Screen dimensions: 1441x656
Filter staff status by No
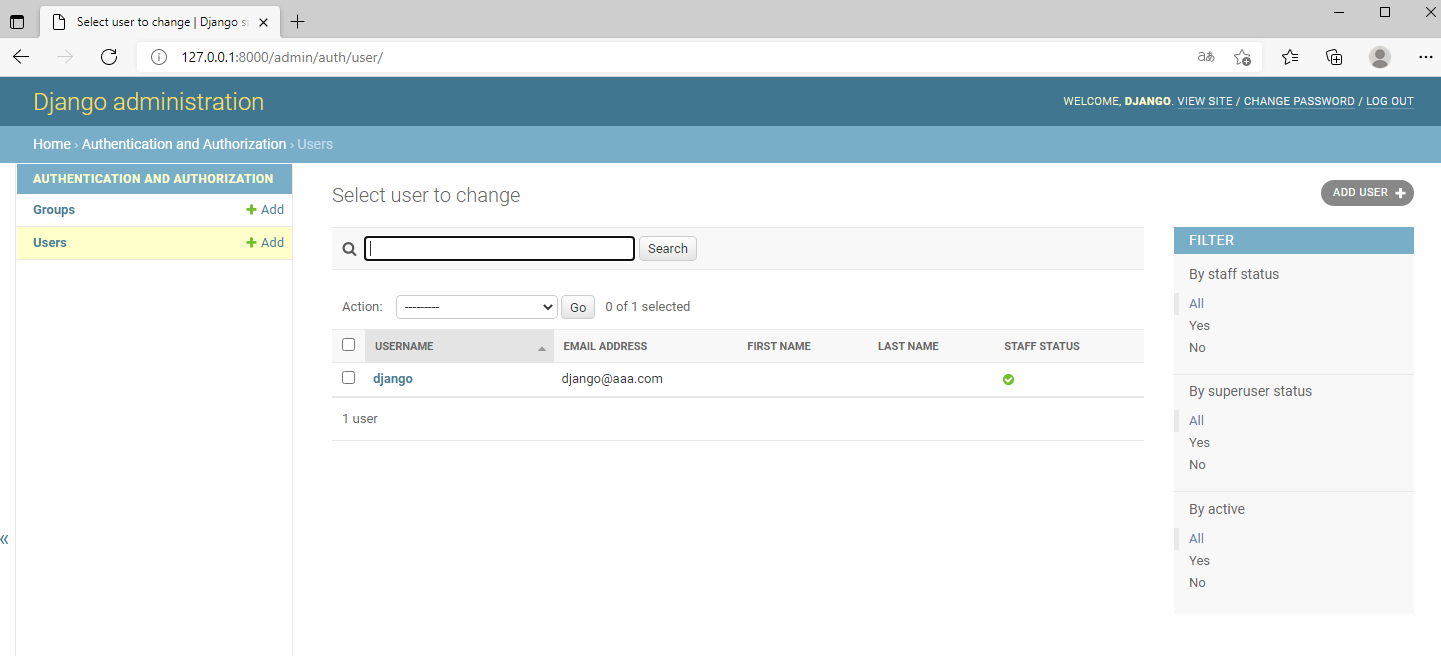click(x=1197, y=348)
